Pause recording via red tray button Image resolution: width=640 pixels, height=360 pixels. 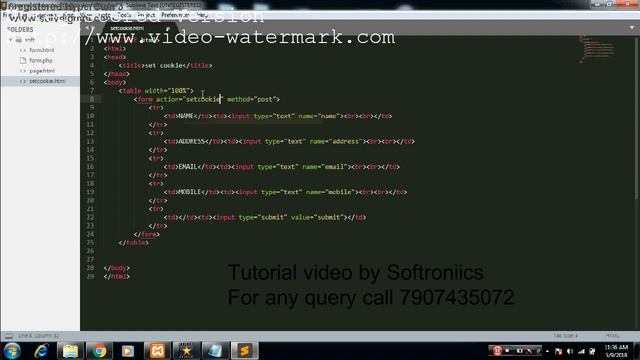pyautogui.click(x=497, y=351)
